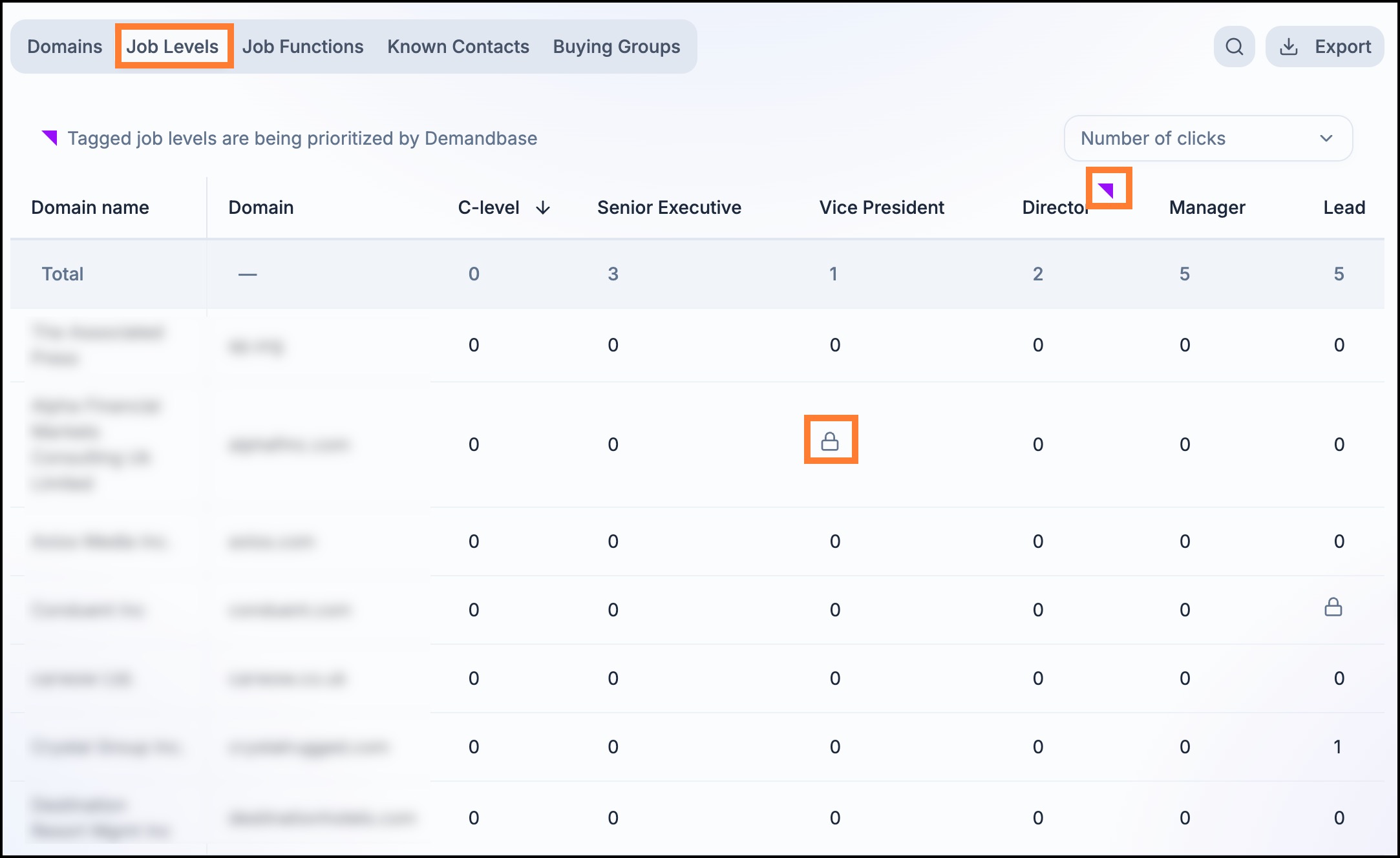Image resolution: width=1400 pixels, height=858 pixels.
Task: Go to the Known Contacts tab
Action: [x=458, y=47]
